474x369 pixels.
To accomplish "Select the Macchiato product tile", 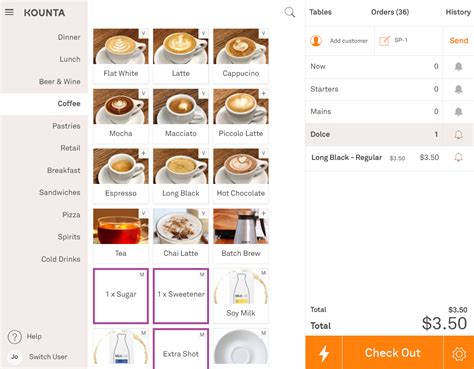I will click(x=181, y=116).
